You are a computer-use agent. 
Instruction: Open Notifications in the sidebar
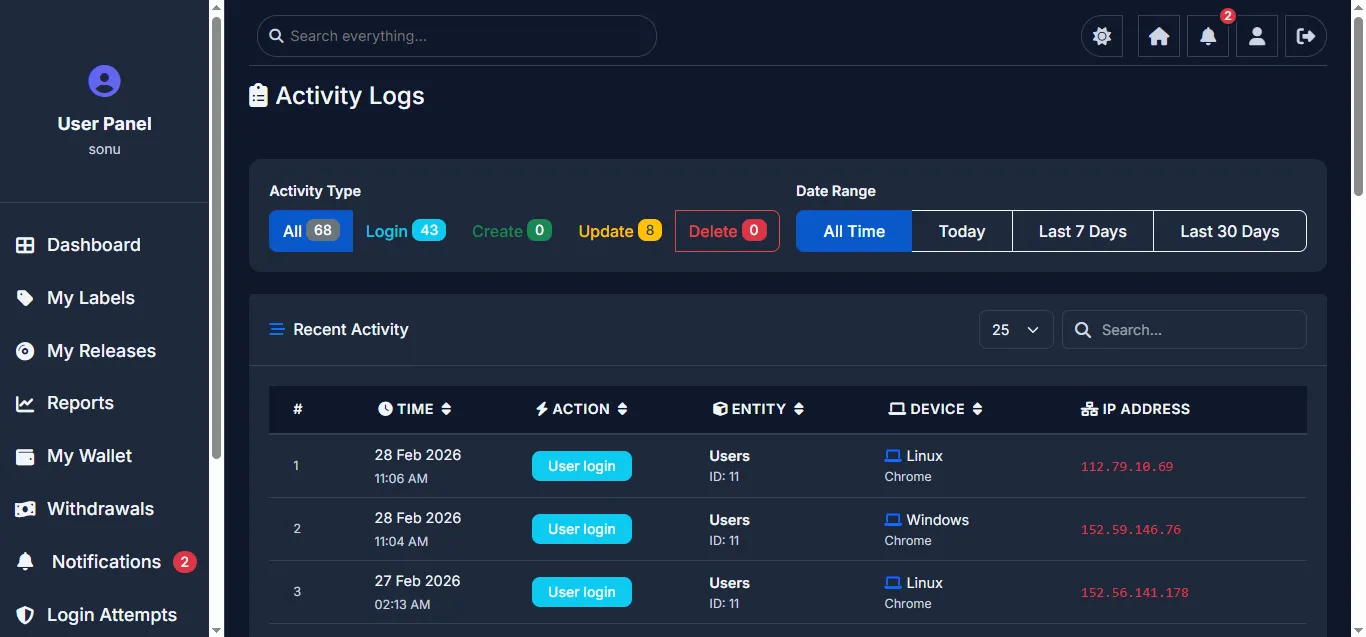105,562
